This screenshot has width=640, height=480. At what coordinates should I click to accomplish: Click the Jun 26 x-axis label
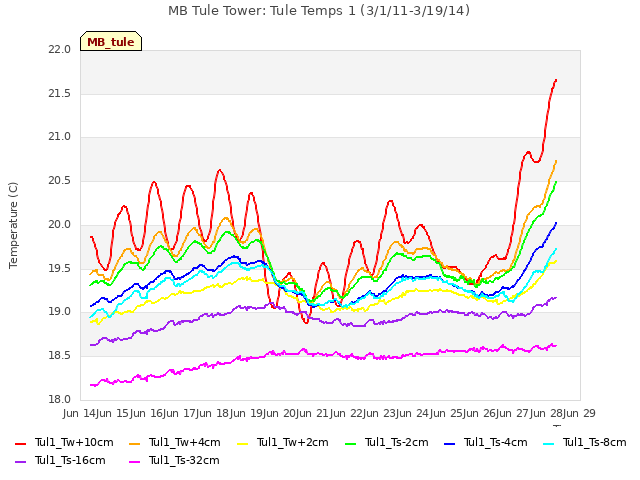[480, 413]
